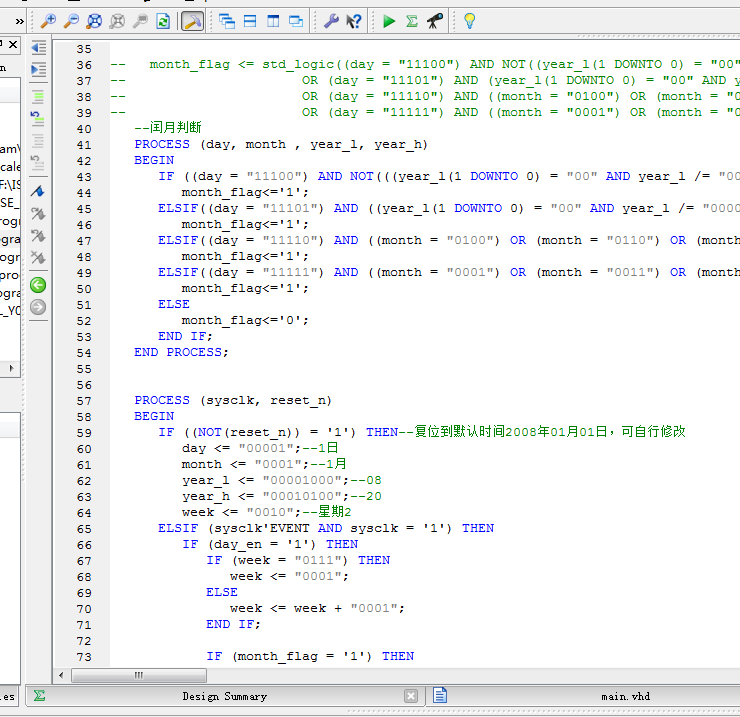Expand the toolbar overflow chevron

(x=19, y=20)
